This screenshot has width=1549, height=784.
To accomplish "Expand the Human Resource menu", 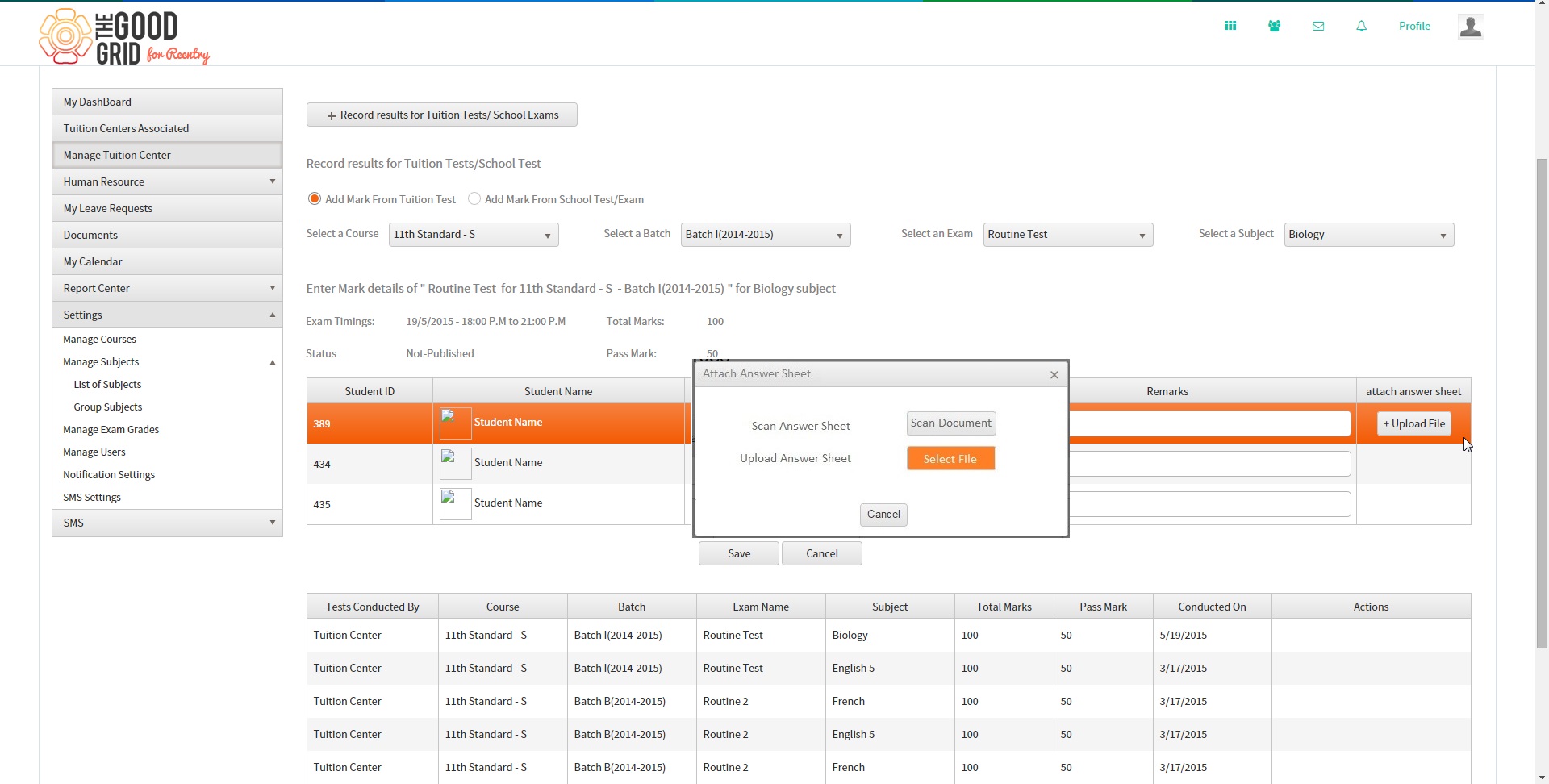I will pos(167,181).
